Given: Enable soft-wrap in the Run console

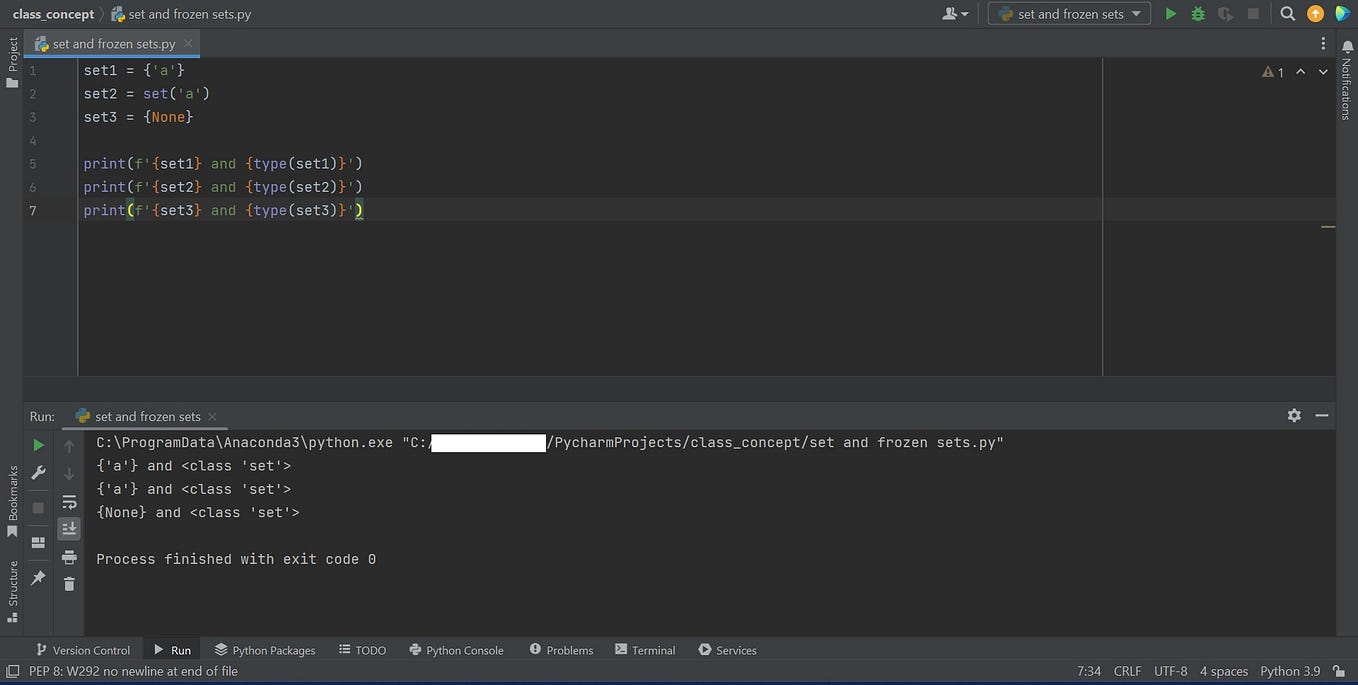Looking at the screenshot, I should point(69,502).
